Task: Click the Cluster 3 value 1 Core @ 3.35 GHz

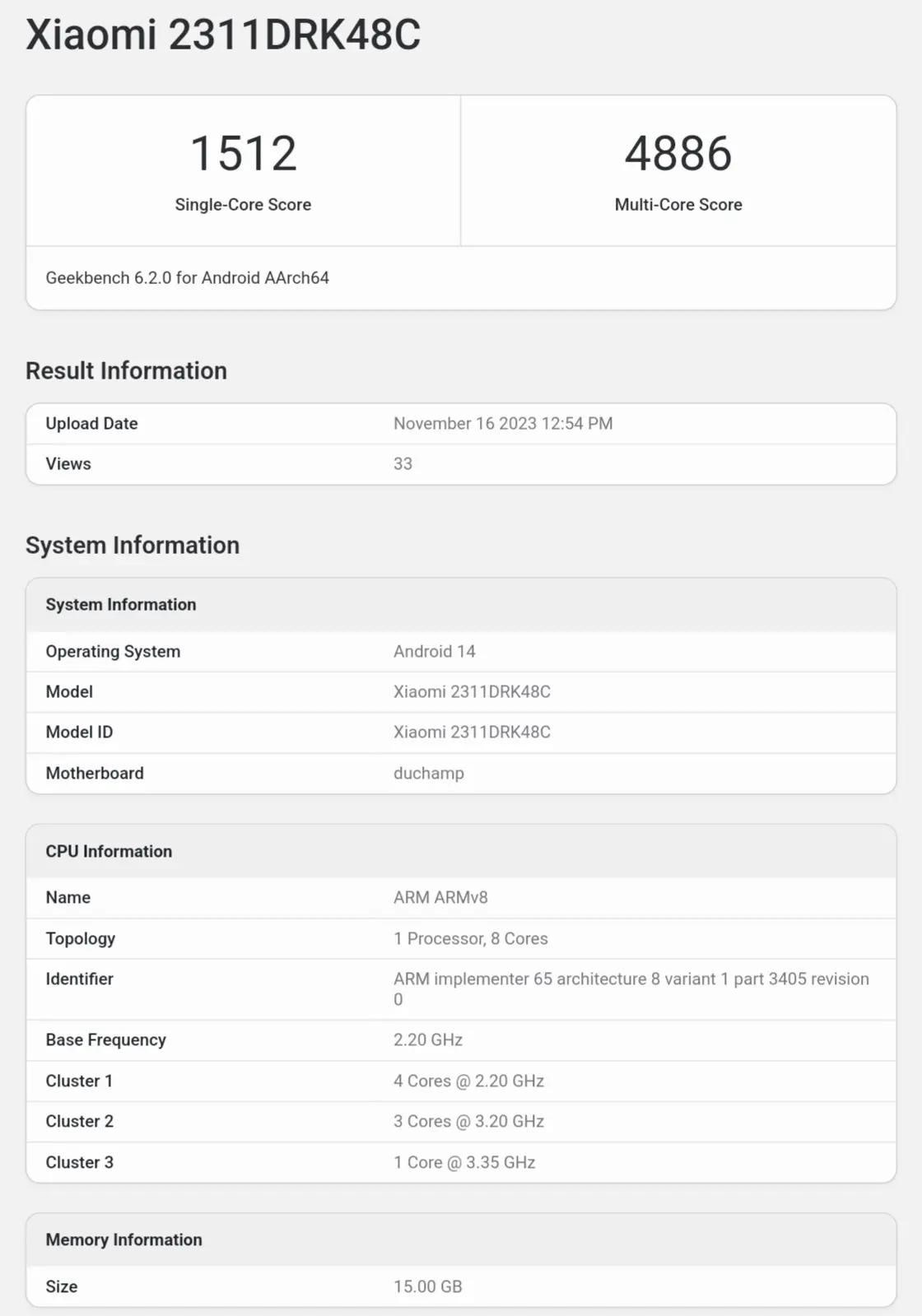Action: click(x=464, y=1163)
